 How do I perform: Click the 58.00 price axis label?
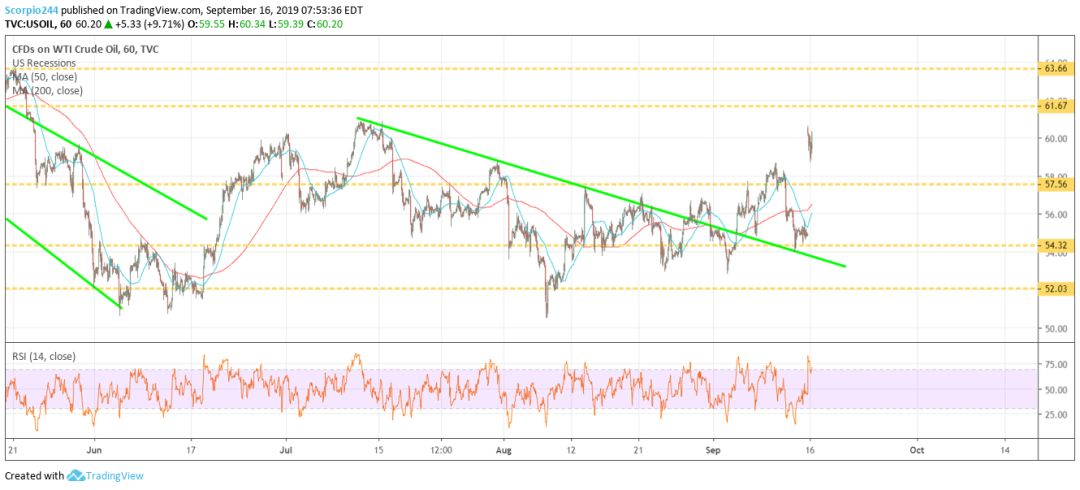tap(1055, 176)
